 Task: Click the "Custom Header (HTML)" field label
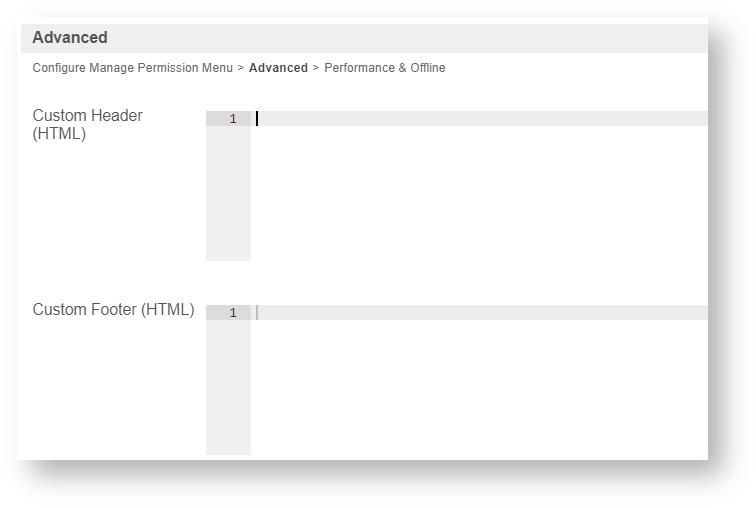[x=88, y=125]
